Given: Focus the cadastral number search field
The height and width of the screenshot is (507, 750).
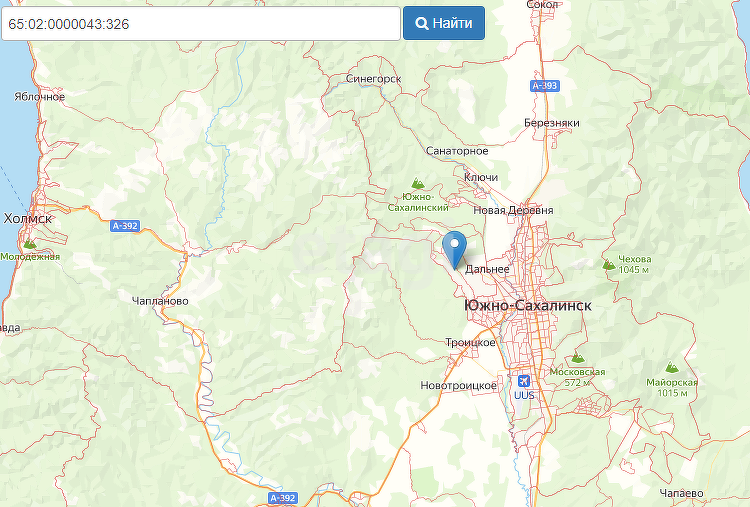Looking at the screenshot, I should (x=201, y=23).
